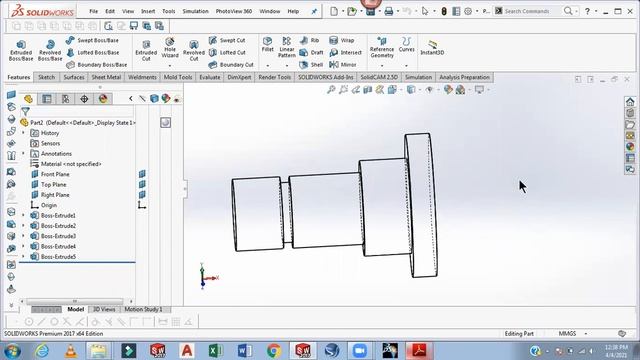Select the Draft tool
This screenshot has height=360, width=640.
click(311, 52)
